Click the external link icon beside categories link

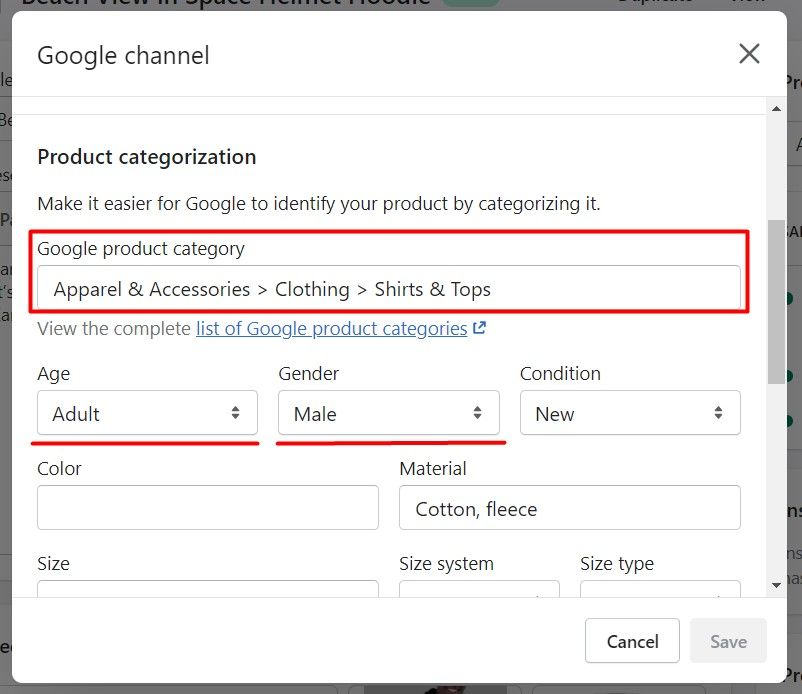click(x=479, y=328)
